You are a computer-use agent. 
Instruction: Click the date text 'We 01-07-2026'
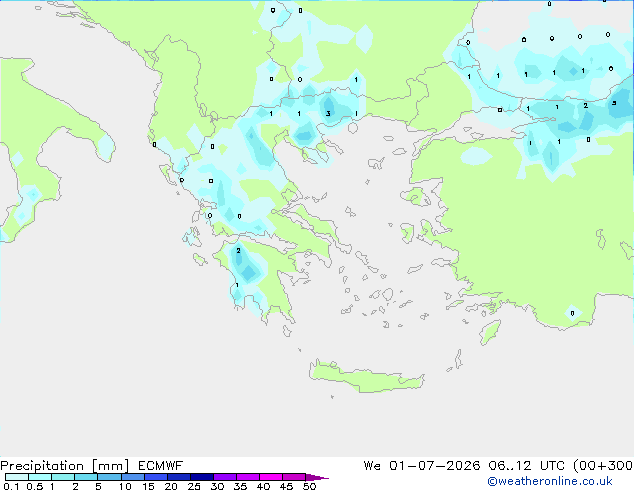point(422,465)
